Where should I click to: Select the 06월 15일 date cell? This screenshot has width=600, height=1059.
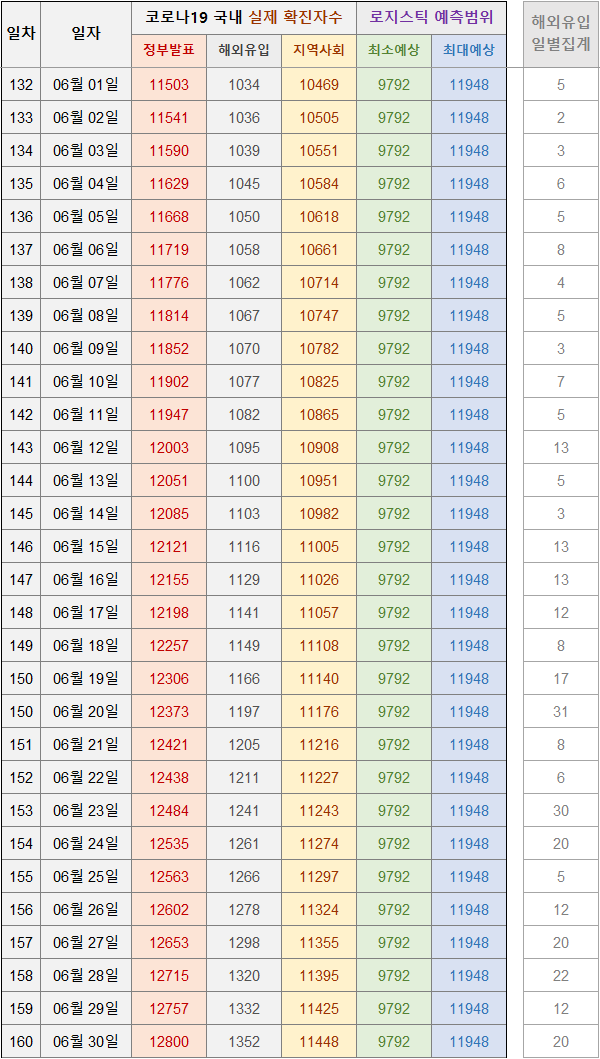pyautogui.click(x=86, y=547)
